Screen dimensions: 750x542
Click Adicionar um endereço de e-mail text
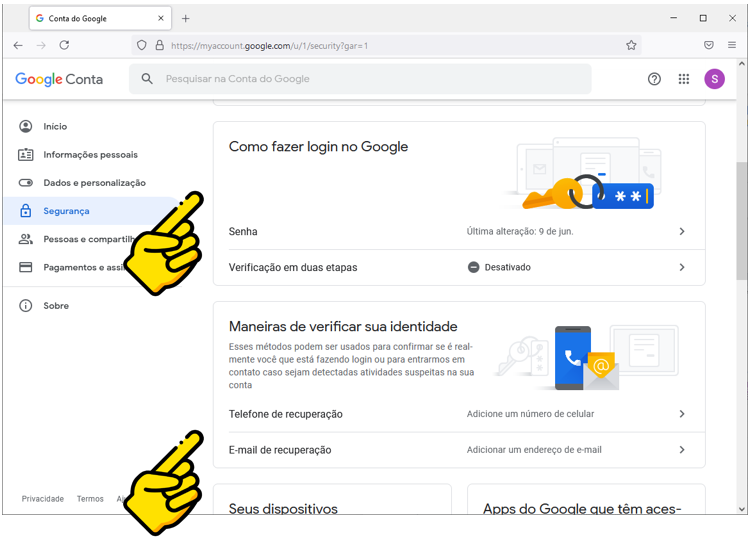[534, 450]
